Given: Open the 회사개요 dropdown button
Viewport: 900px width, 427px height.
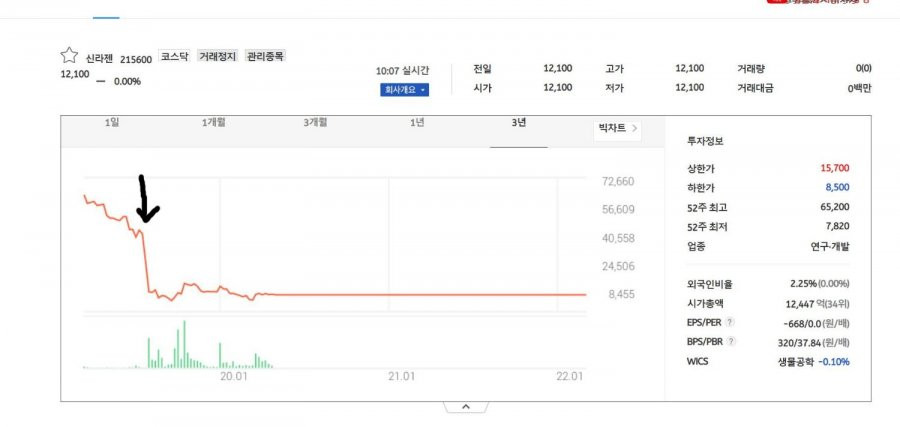Looking at the screenshot, I should [404, 90].
